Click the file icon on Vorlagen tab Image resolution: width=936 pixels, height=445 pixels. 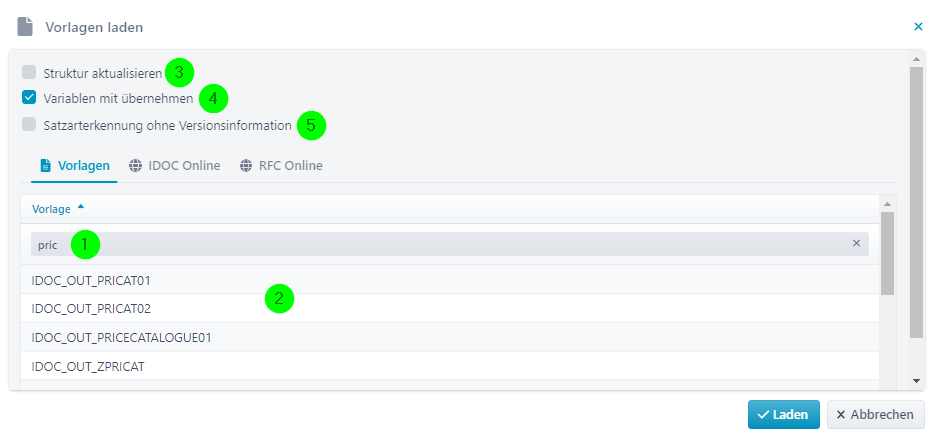coord(45,165)
